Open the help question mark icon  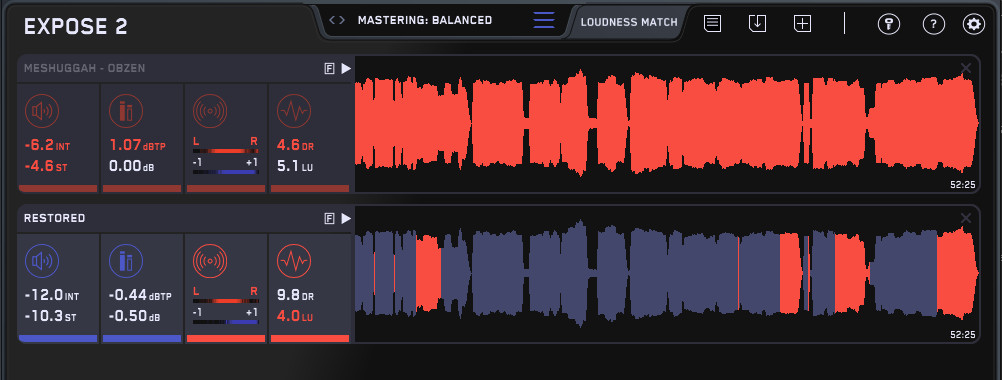pos(934,24)
